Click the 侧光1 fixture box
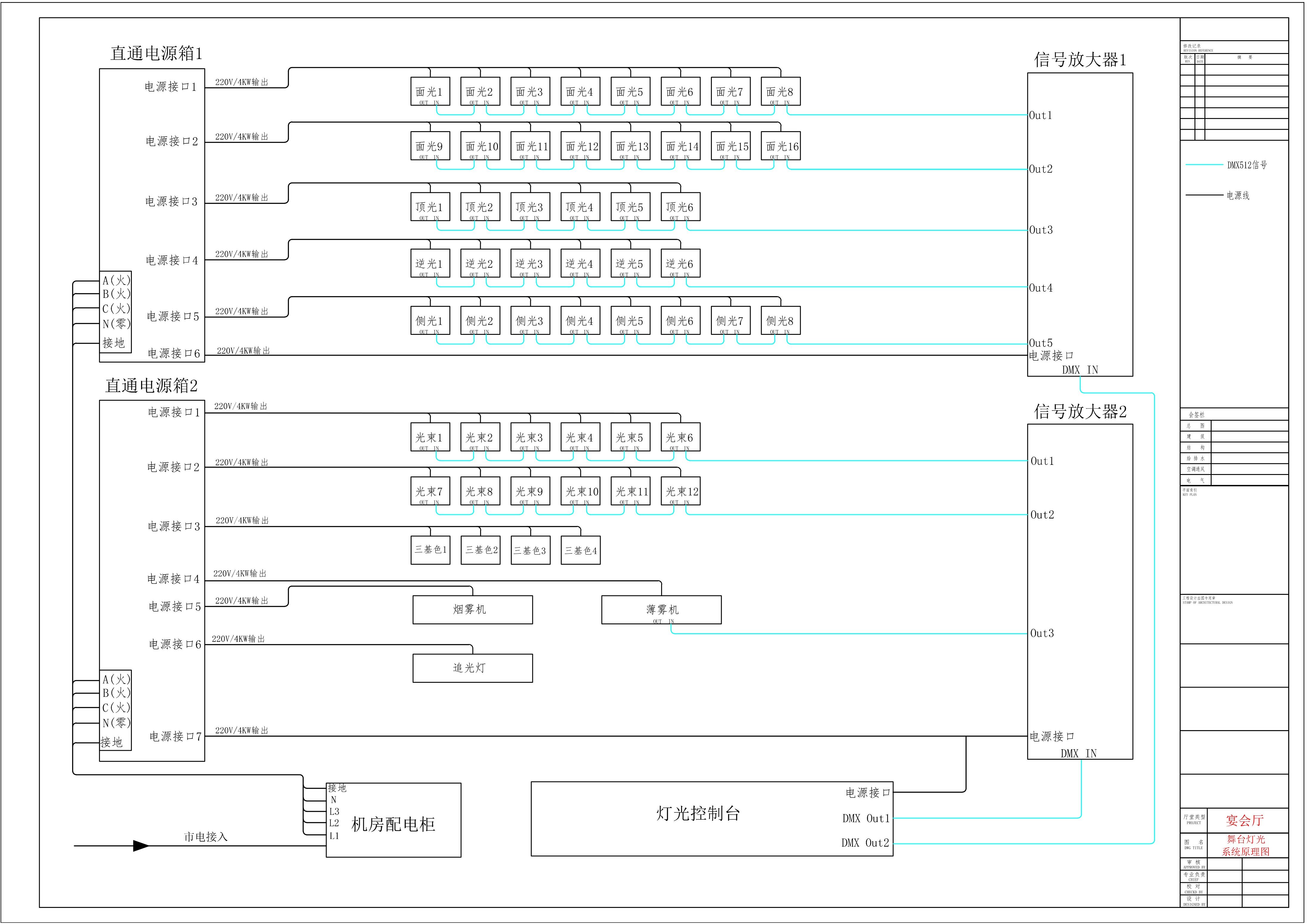This screenshot has height=924, width=1307. click(x=430, y=321)
